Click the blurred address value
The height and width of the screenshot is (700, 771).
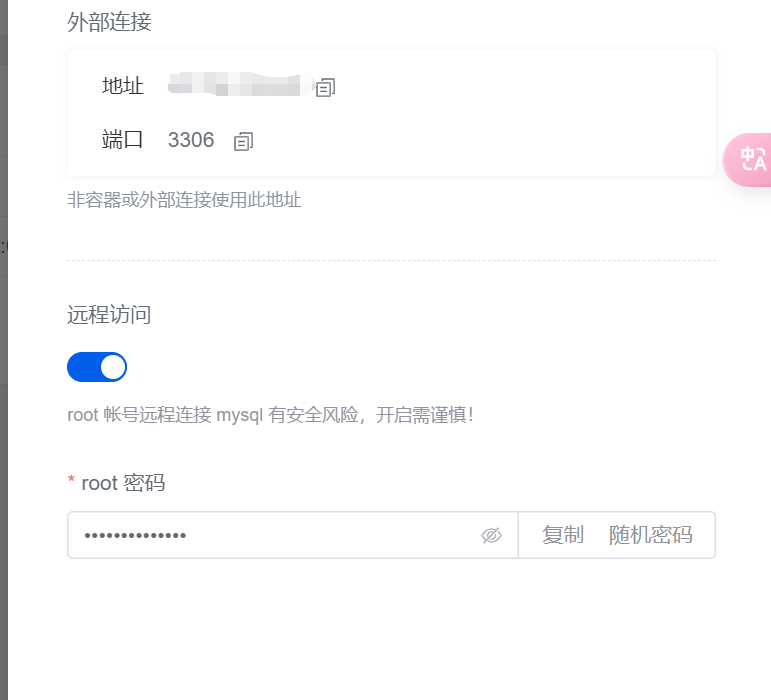pyautogui.click(x=240, y=84)
